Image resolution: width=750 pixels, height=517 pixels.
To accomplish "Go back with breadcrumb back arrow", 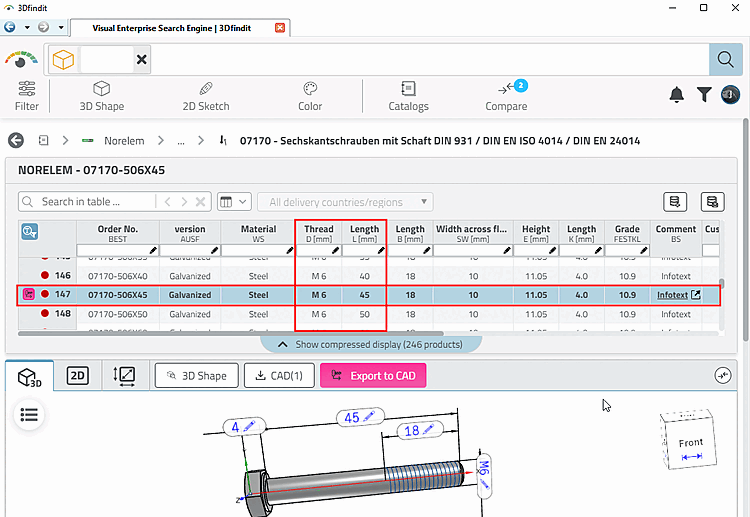I will (16, 141).
